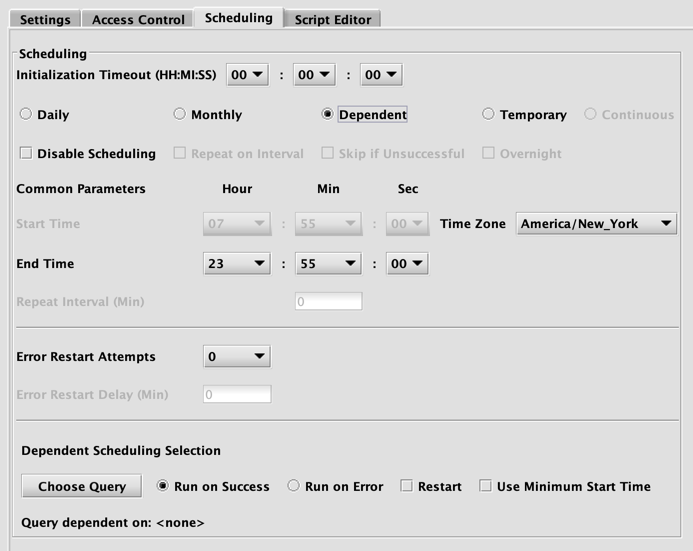Open the Initialization Timeout seconds dropdown
This screenshot has height=551, width=693.
pos(381,75)
